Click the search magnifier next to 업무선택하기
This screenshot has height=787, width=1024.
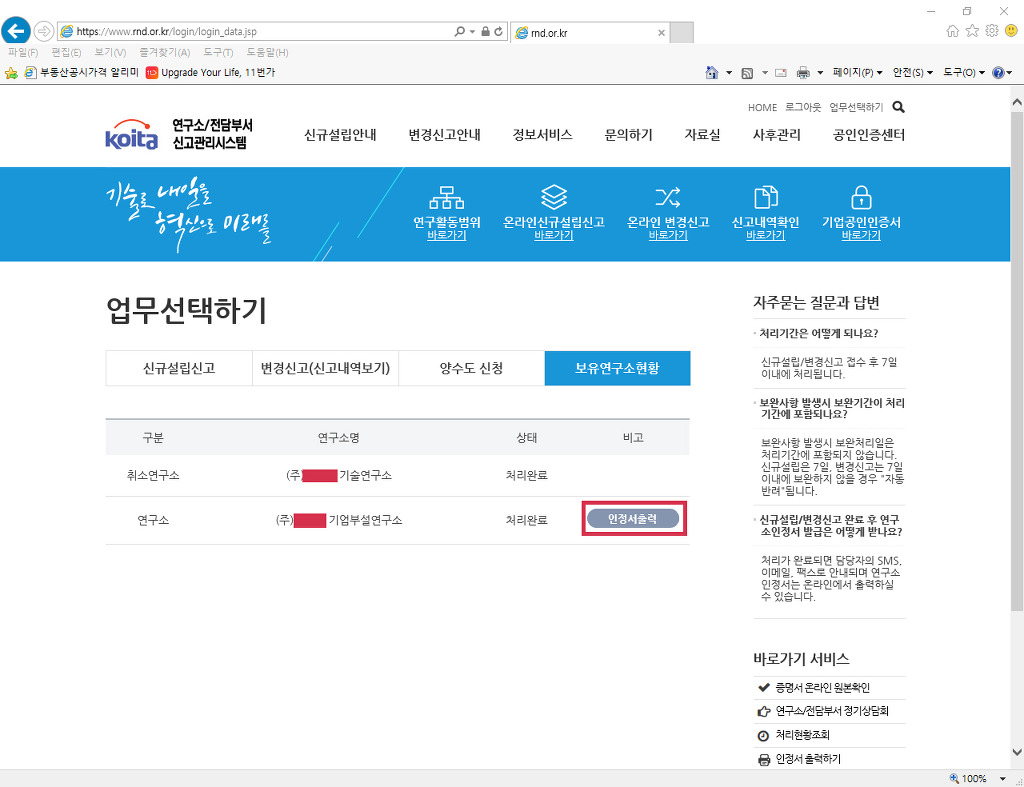[898, 107]
